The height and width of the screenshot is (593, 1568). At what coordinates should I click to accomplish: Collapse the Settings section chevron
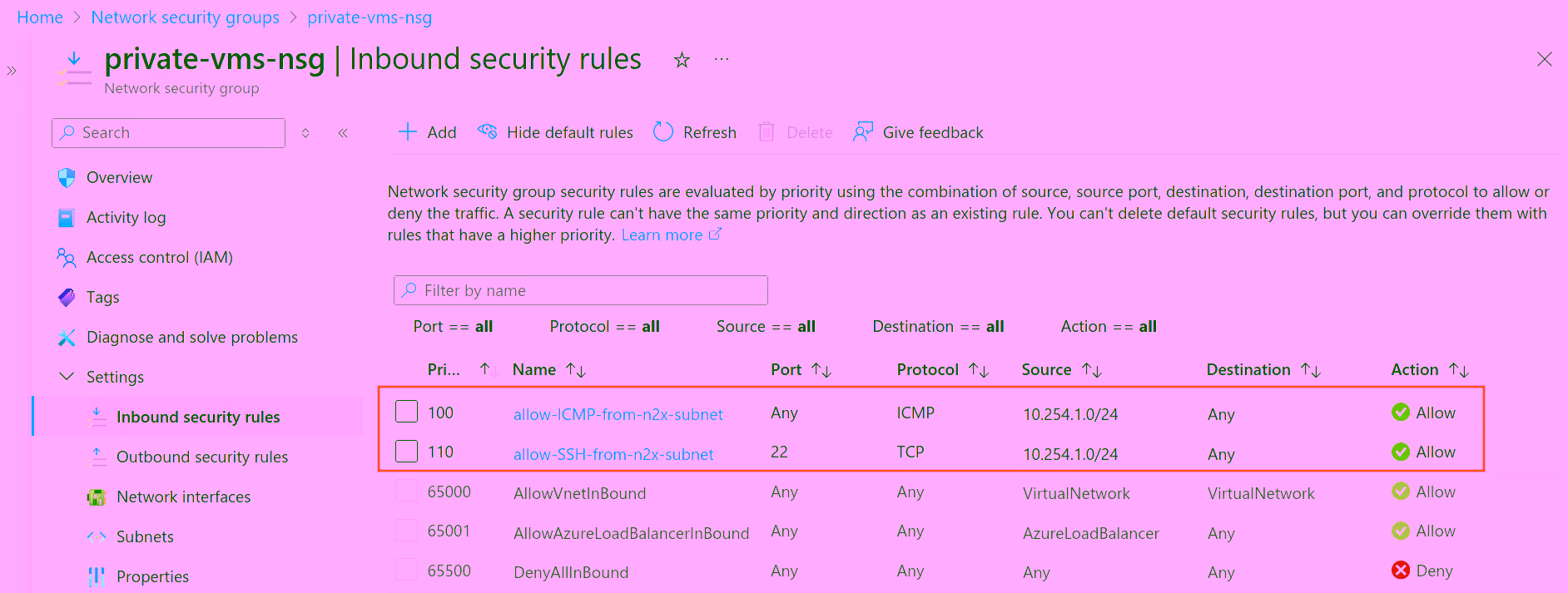(67, 377)
